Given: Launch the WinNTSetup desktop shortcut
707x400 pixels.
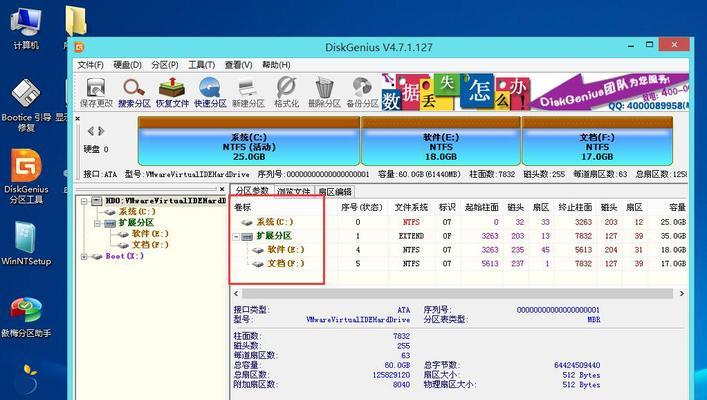Looking at the screenshot, I should [26, 244].
